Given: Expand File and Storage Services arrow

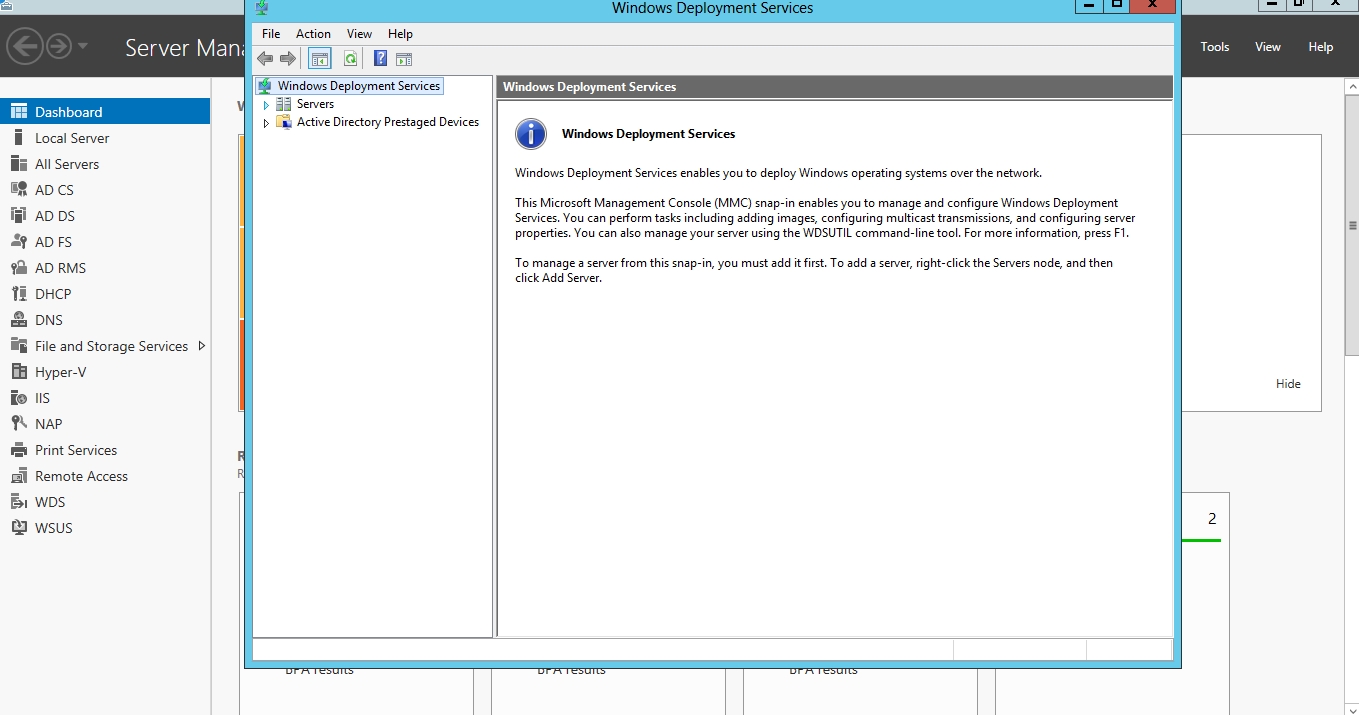Looking at the screenshot, I should 202,346.
